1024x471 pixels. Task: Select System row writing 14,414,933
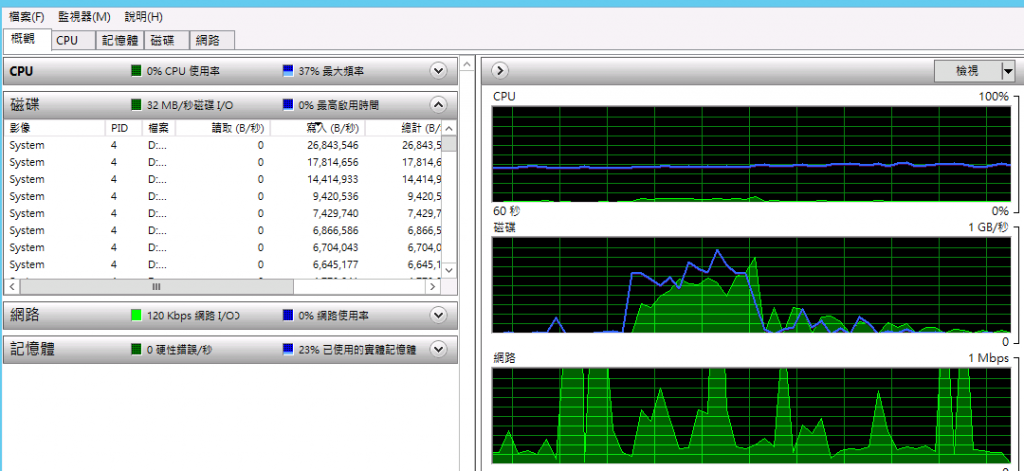(224, 179)
